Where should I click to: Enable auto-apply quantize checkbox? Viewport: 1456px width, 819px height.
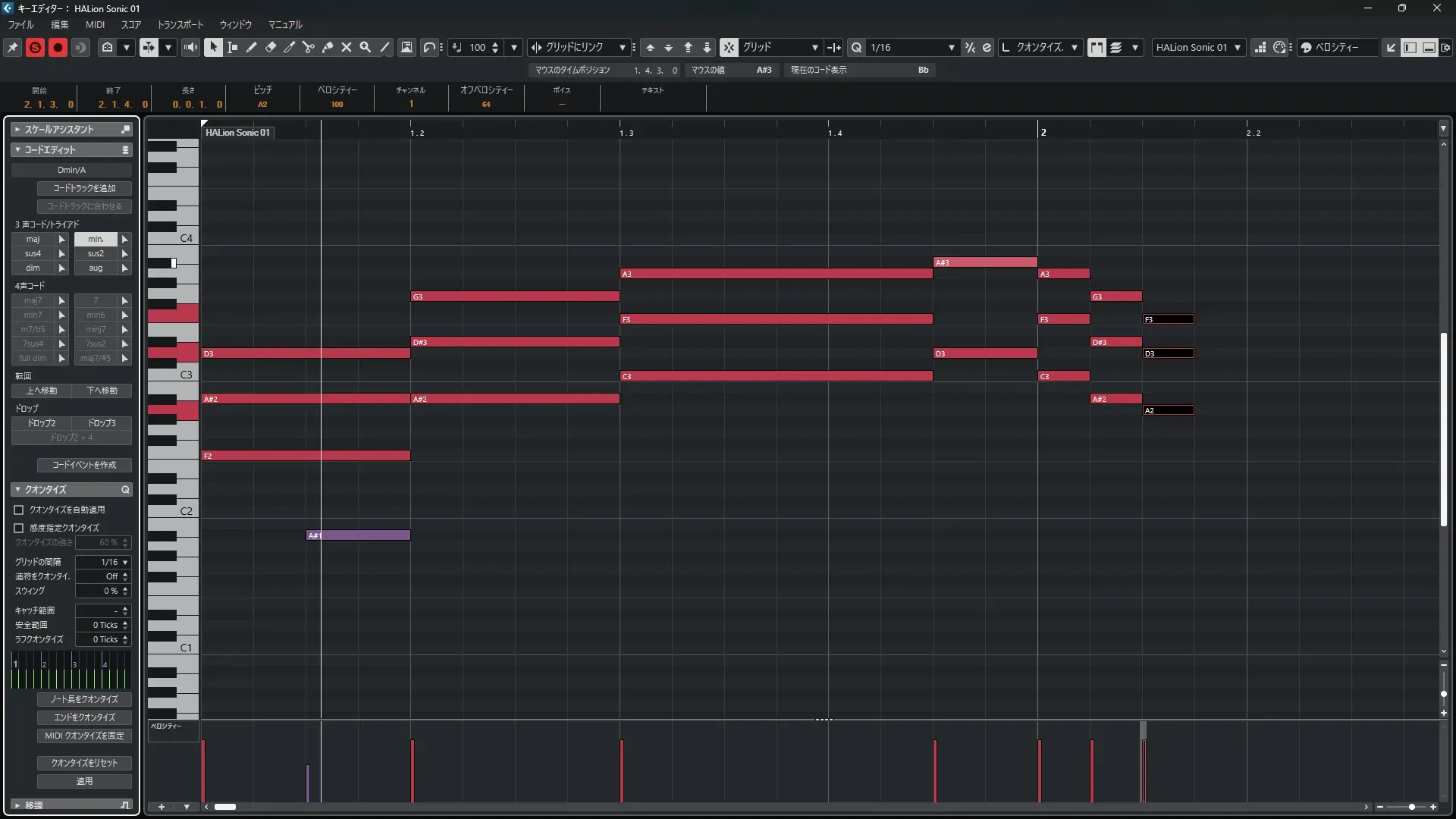point(19,510)
